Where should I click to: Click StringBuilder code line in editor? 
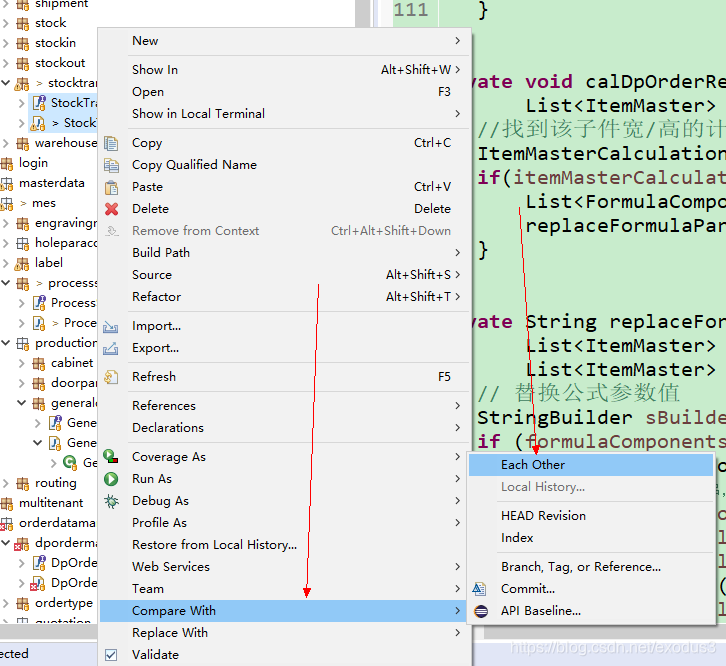coord(601,418)
